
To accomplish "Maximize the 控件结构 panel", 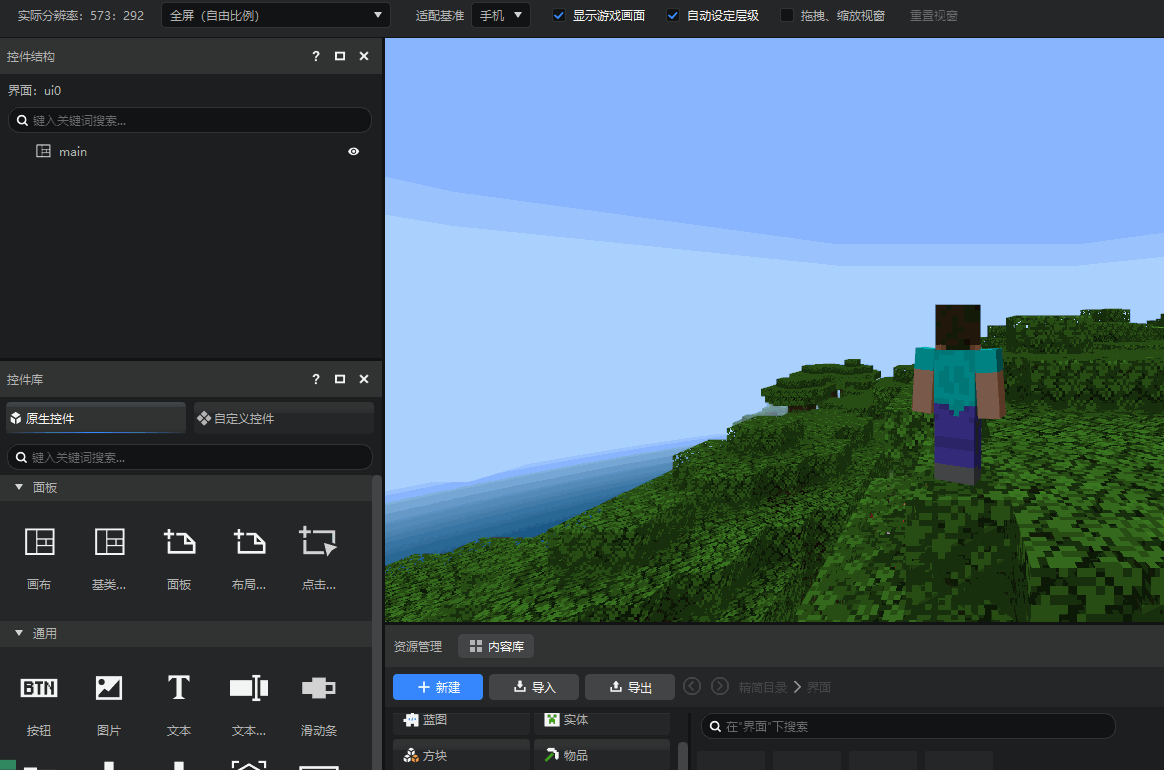I will point(340,56).
